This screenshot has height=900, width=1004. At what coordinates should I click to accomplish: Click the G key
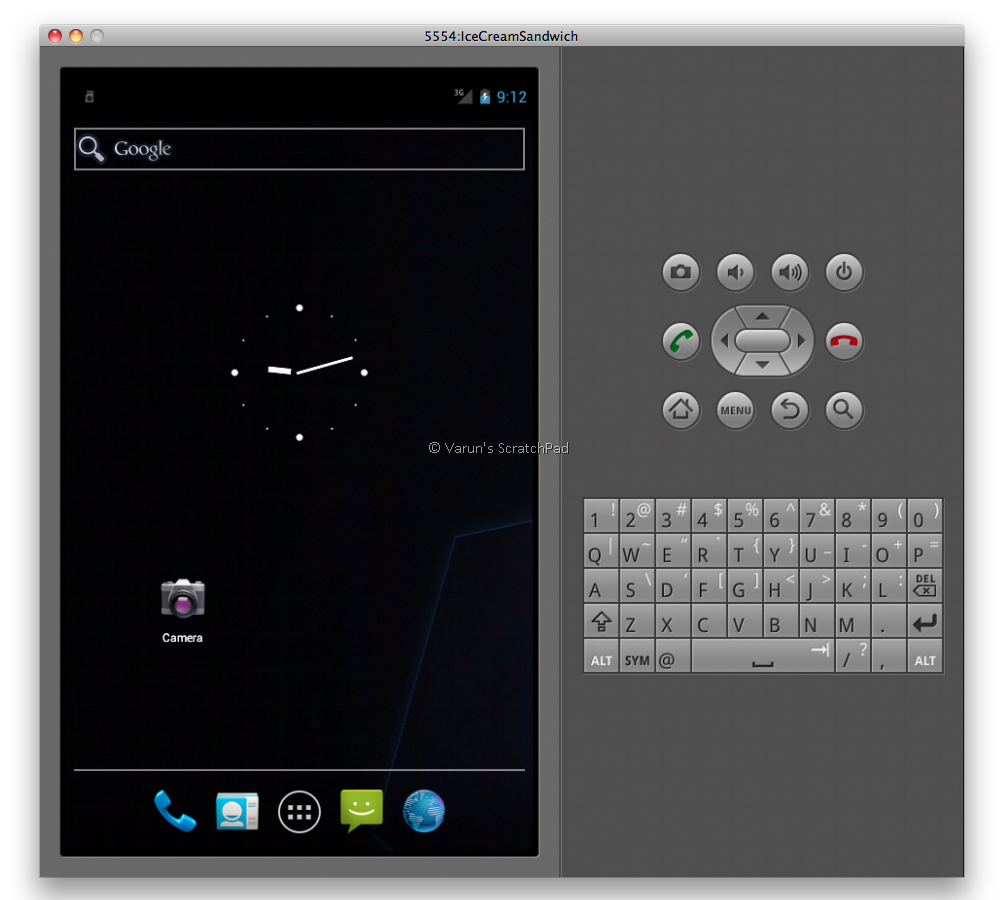pos(745,586)
